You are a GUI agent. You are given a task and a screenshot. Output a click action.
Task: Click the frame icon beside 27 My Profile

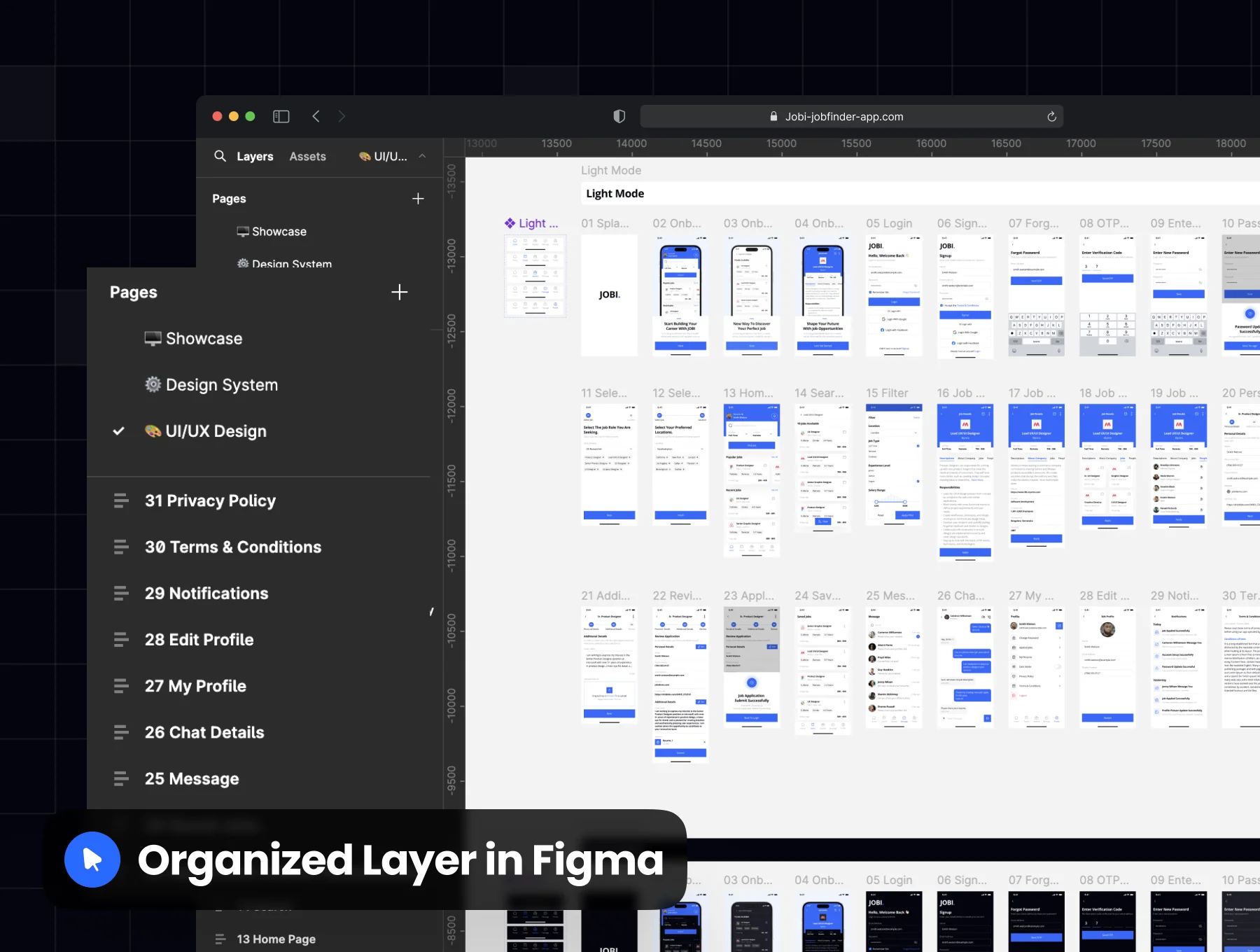point(121,686)
